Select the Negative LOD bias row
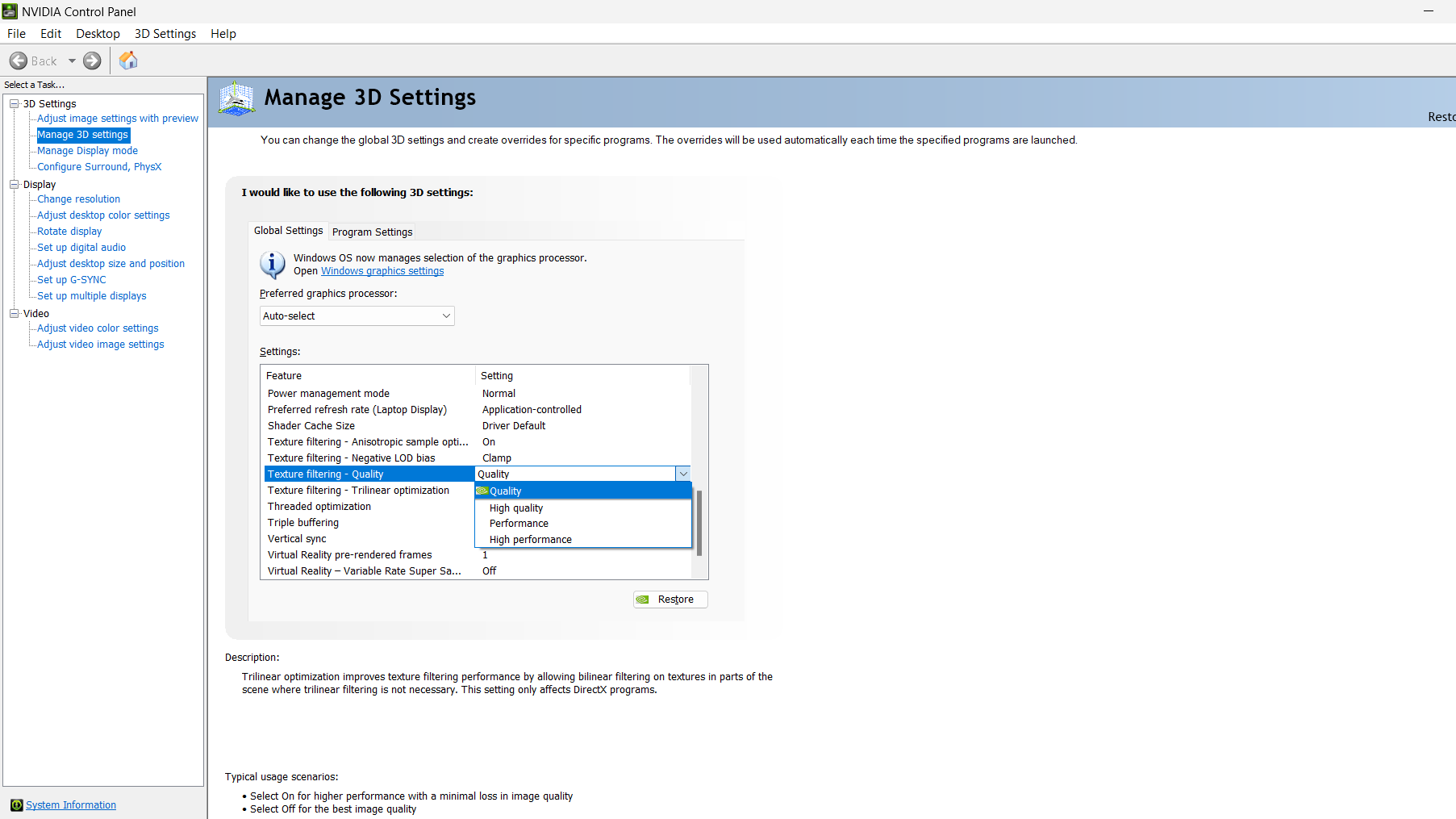 (x=478, y=458)
